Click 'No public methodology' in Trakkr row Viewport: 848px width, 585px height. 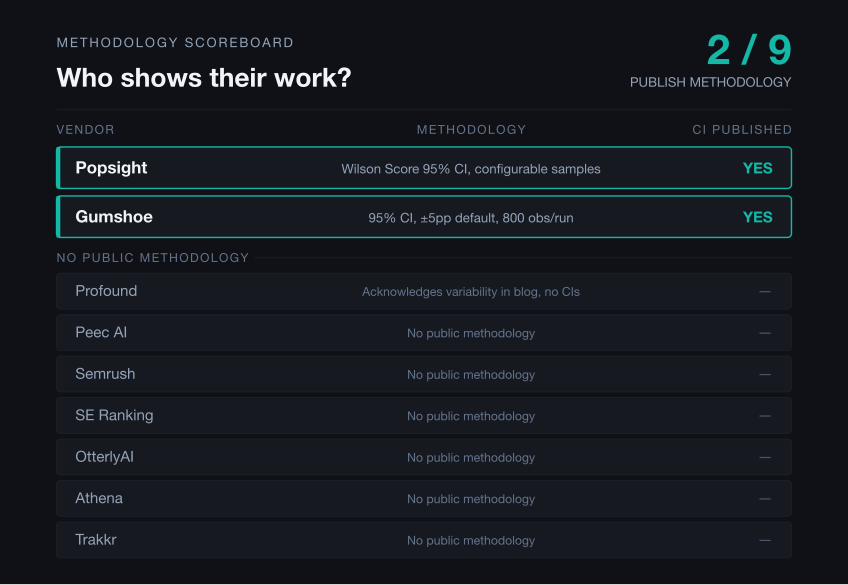point(471,541)
